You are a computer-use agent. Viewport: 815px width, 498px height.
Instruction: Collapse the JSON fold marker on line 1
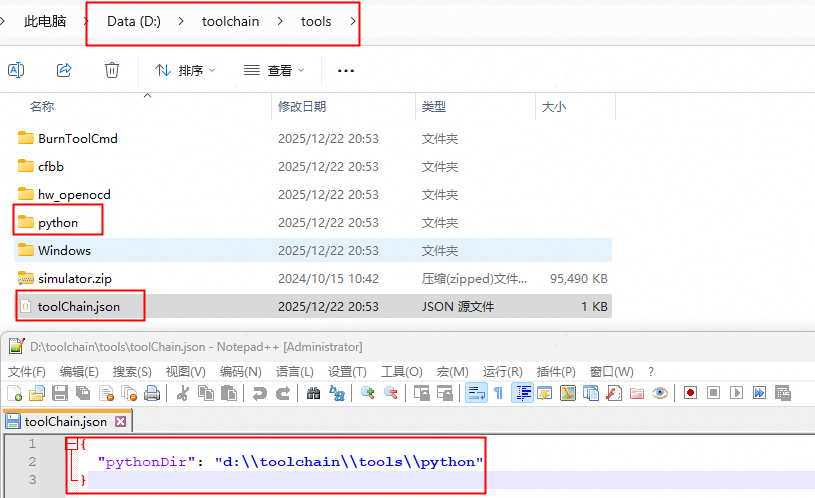point(72,444)
